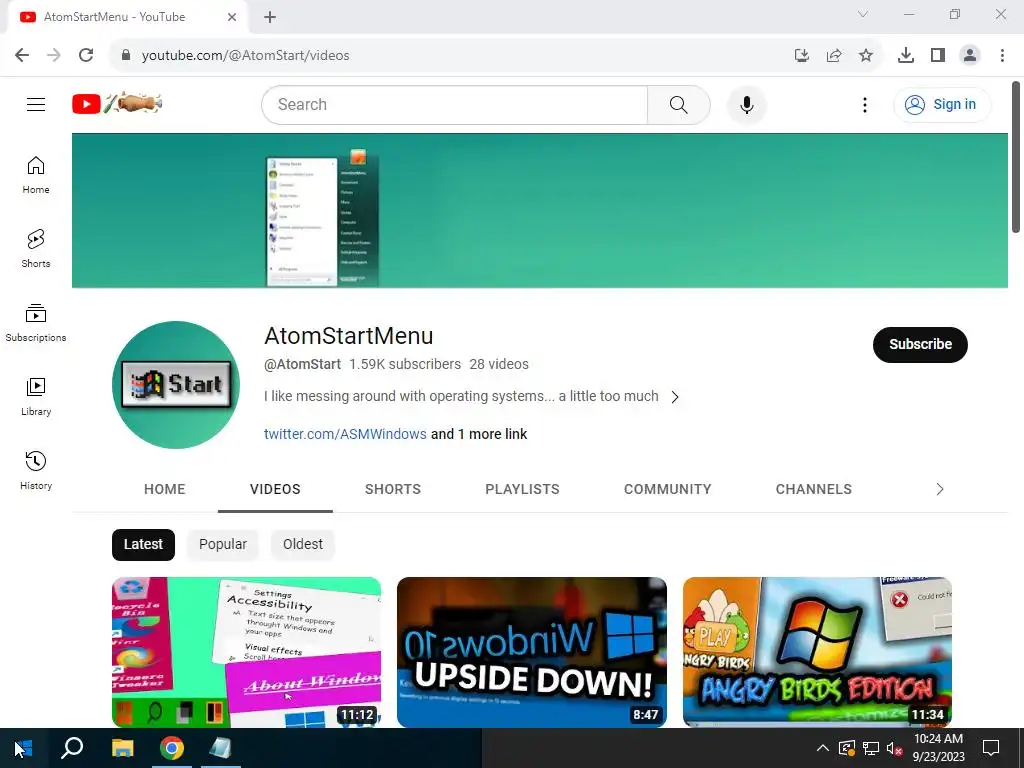Click the Sign in button
Screen dimensions: 1024x768
click(x=942, y=104)
